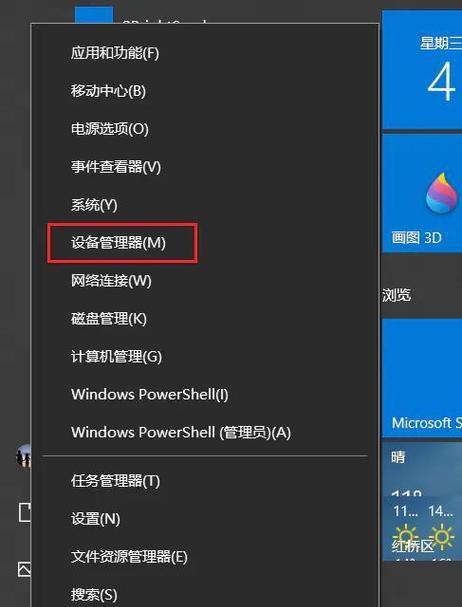Open the Microsoft Store tile
Screen dimensions: 462x607
(422, 378)
